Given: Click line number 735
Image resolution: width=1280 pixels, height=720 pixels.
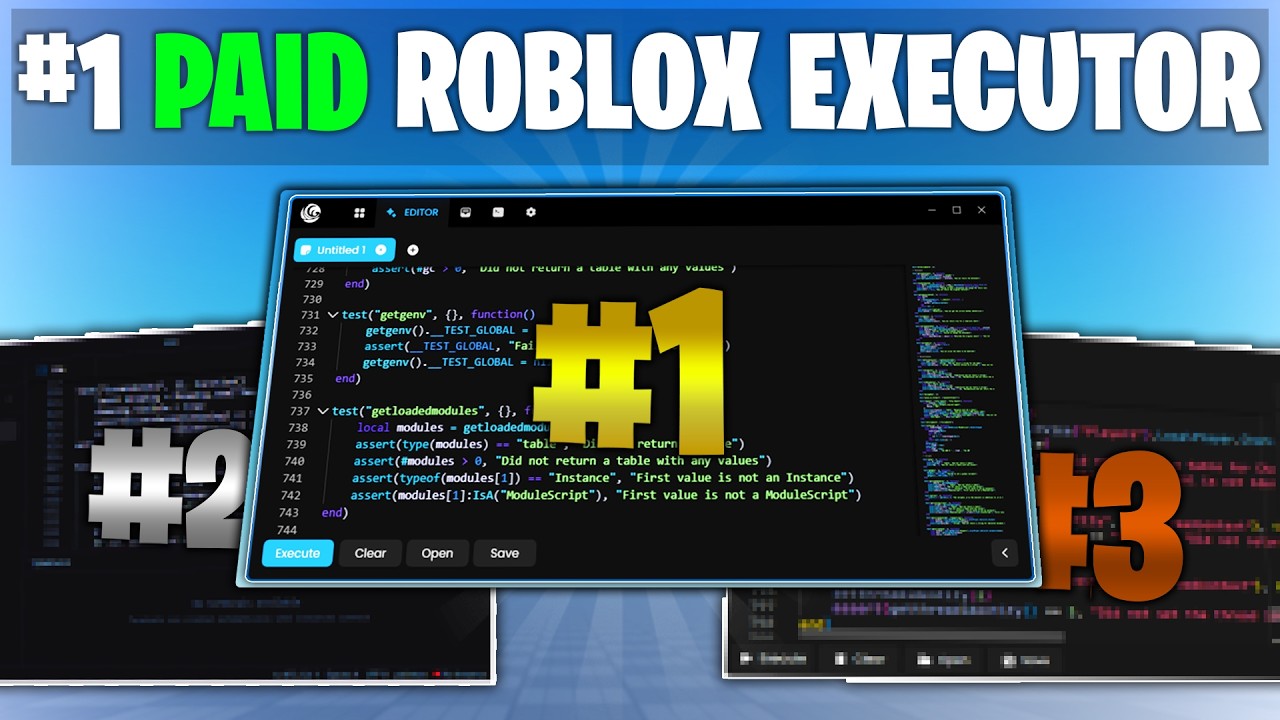Looking at the screenshot, I should click(x=303, y=379).
